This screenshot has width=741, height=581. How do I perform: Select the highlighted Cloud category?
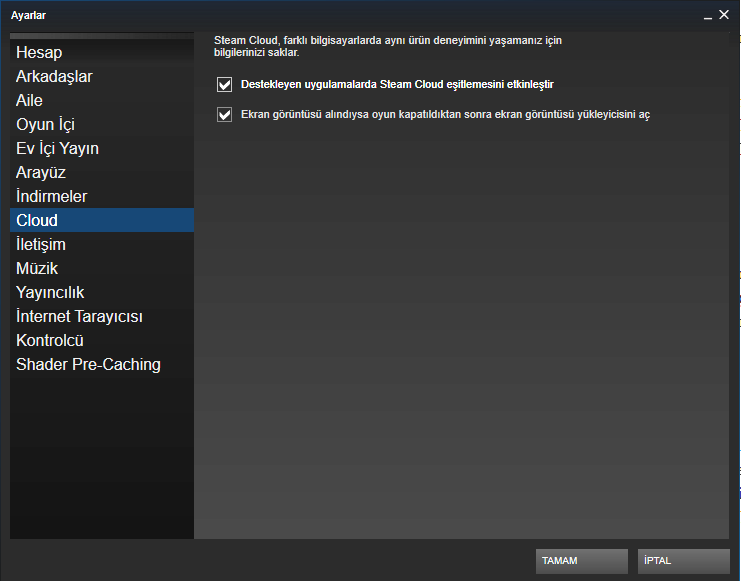37,220
